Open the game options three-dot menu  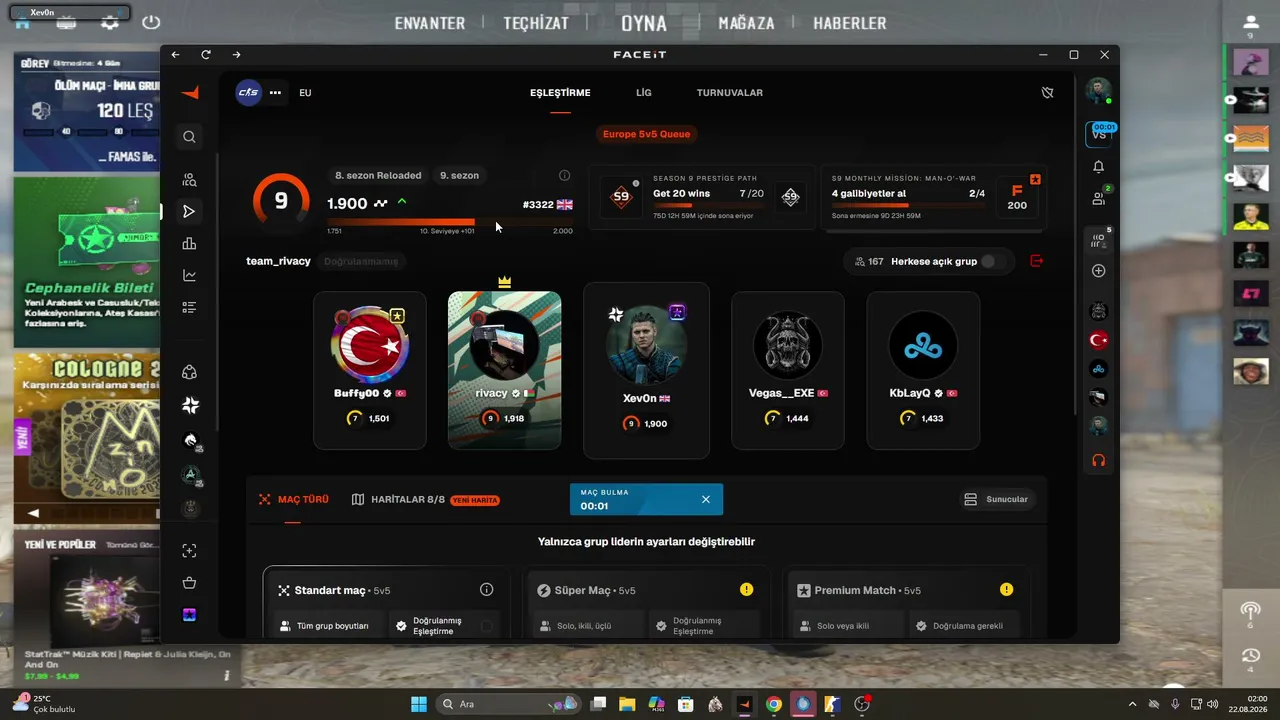(x=275, y=93)
